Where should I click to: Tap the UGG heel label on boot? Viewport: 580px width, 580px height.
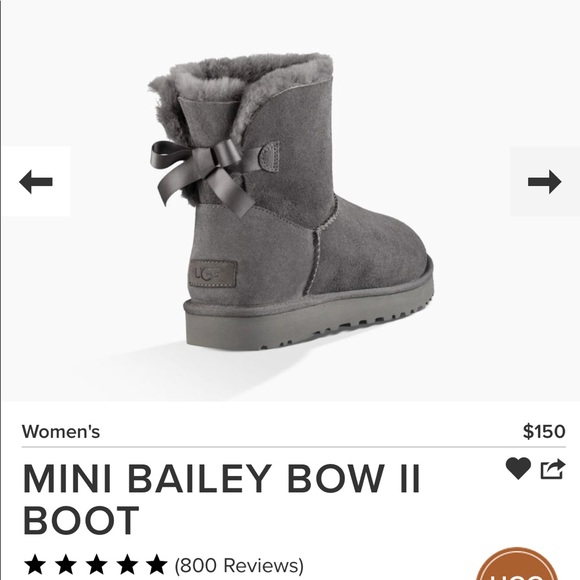pos(213,273)
